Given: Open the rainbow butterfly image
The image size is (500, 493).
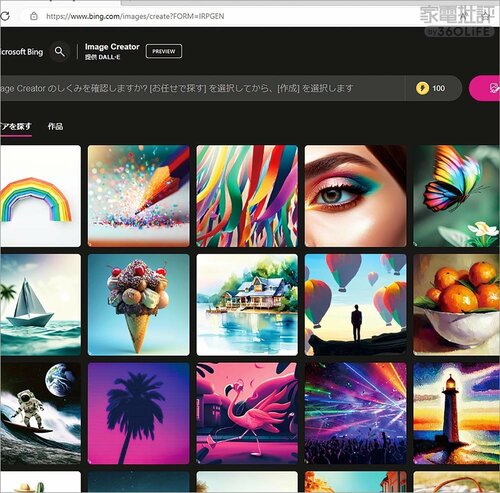Looking at the screenshot, I should (x=457, y=196).
